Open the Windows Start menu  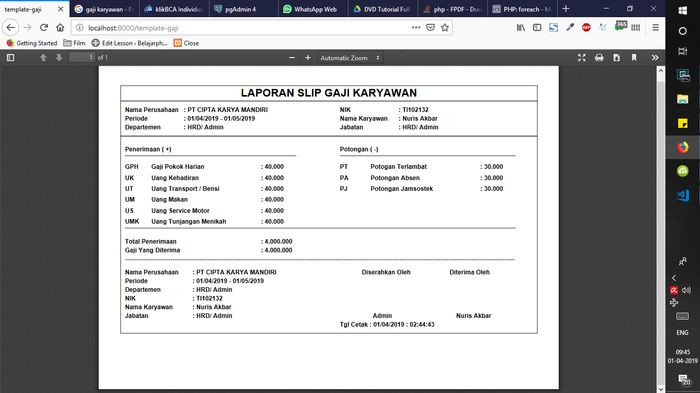[x=683, y=10]
